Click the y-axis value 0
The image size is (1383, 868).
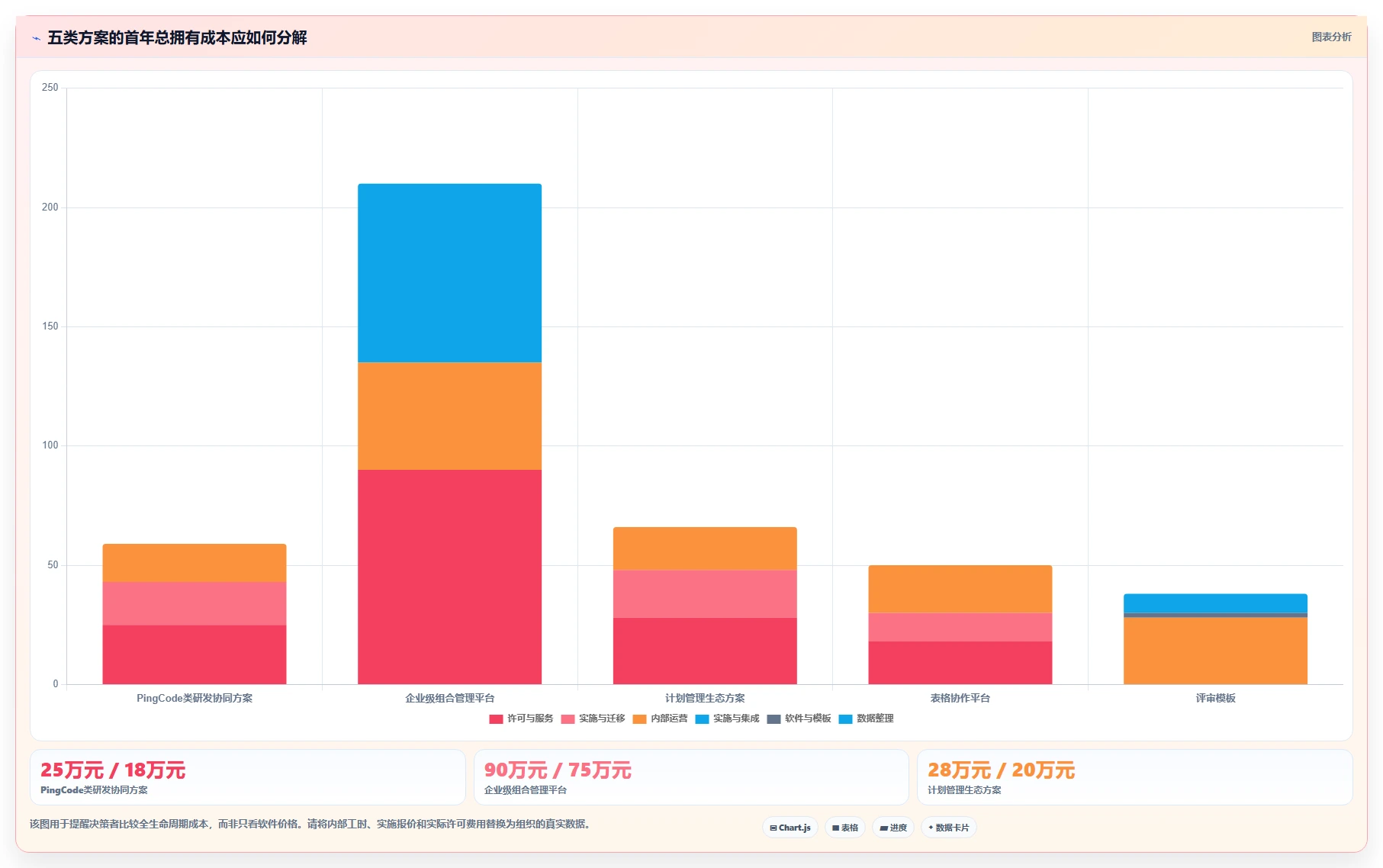click(56, 684)
